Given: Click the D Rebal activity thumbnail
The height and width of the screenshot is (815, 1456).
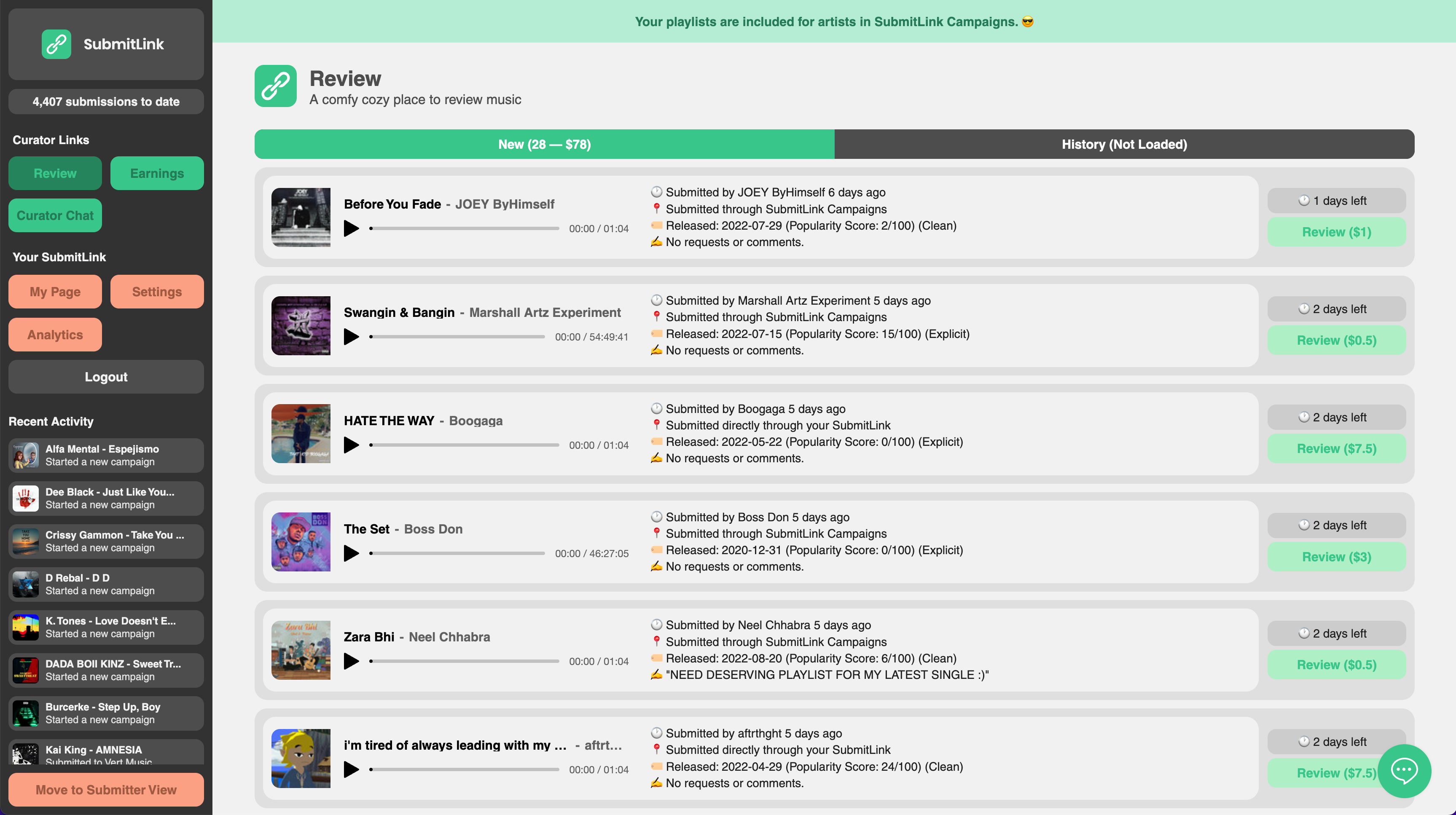Looking at the screenshot, I should pyautogui.click(x=26, y=584).
